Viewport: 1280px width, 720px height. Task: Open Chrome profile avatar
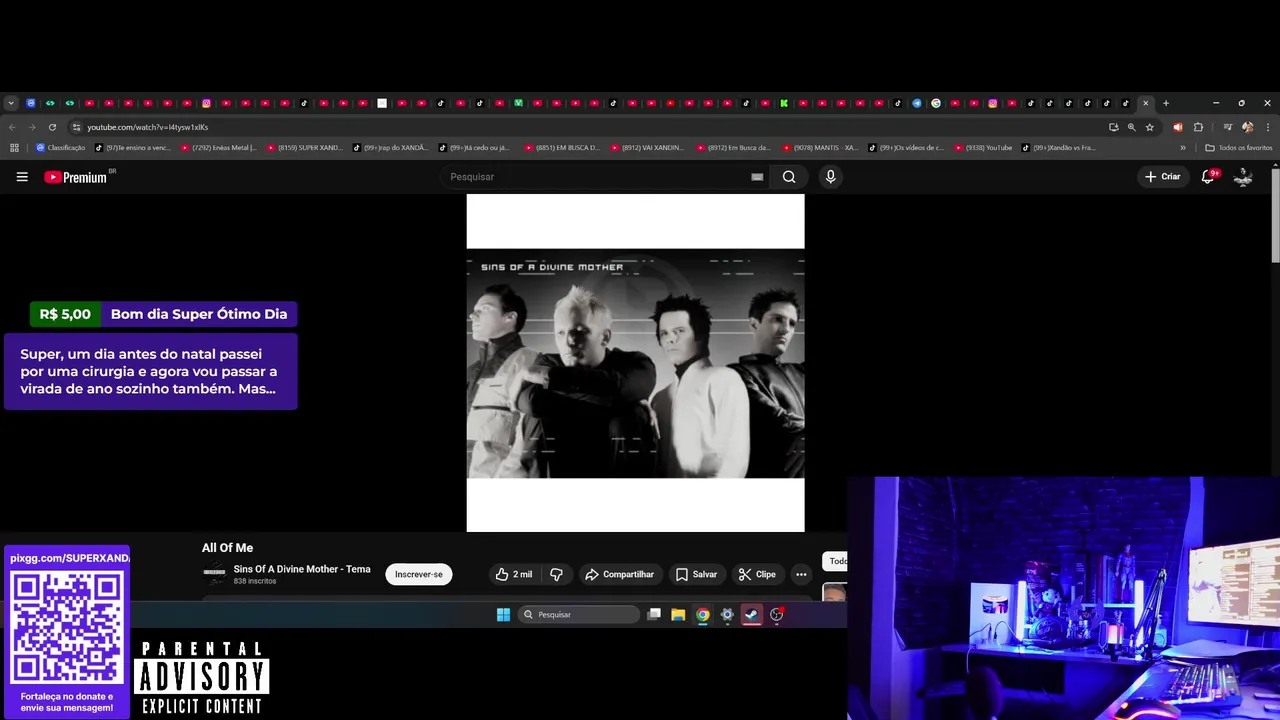[1247, 127]
